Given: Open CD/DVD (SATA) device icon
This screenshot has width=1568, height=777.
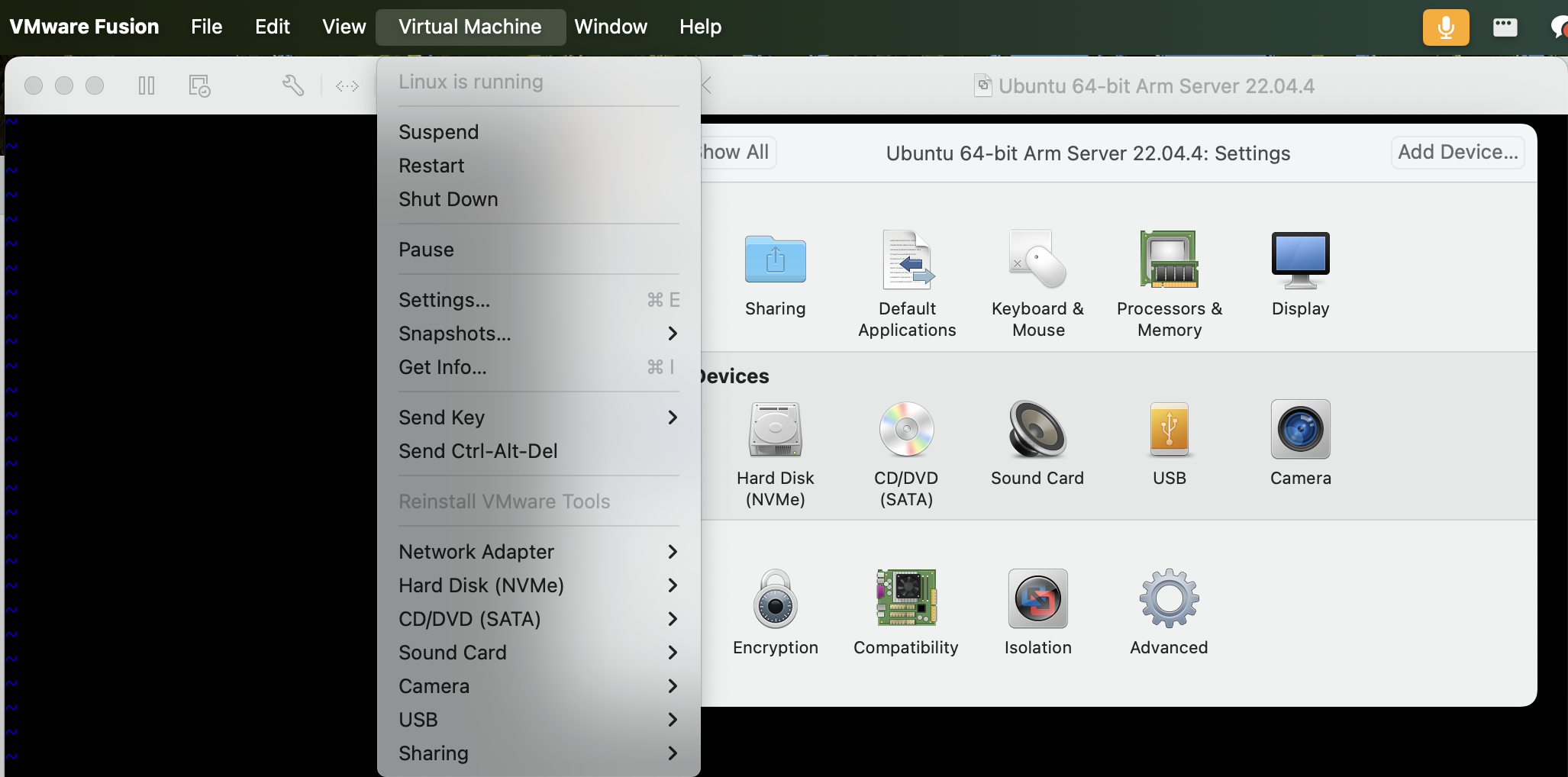Looking at the screenshot, I should pos(906,429).
